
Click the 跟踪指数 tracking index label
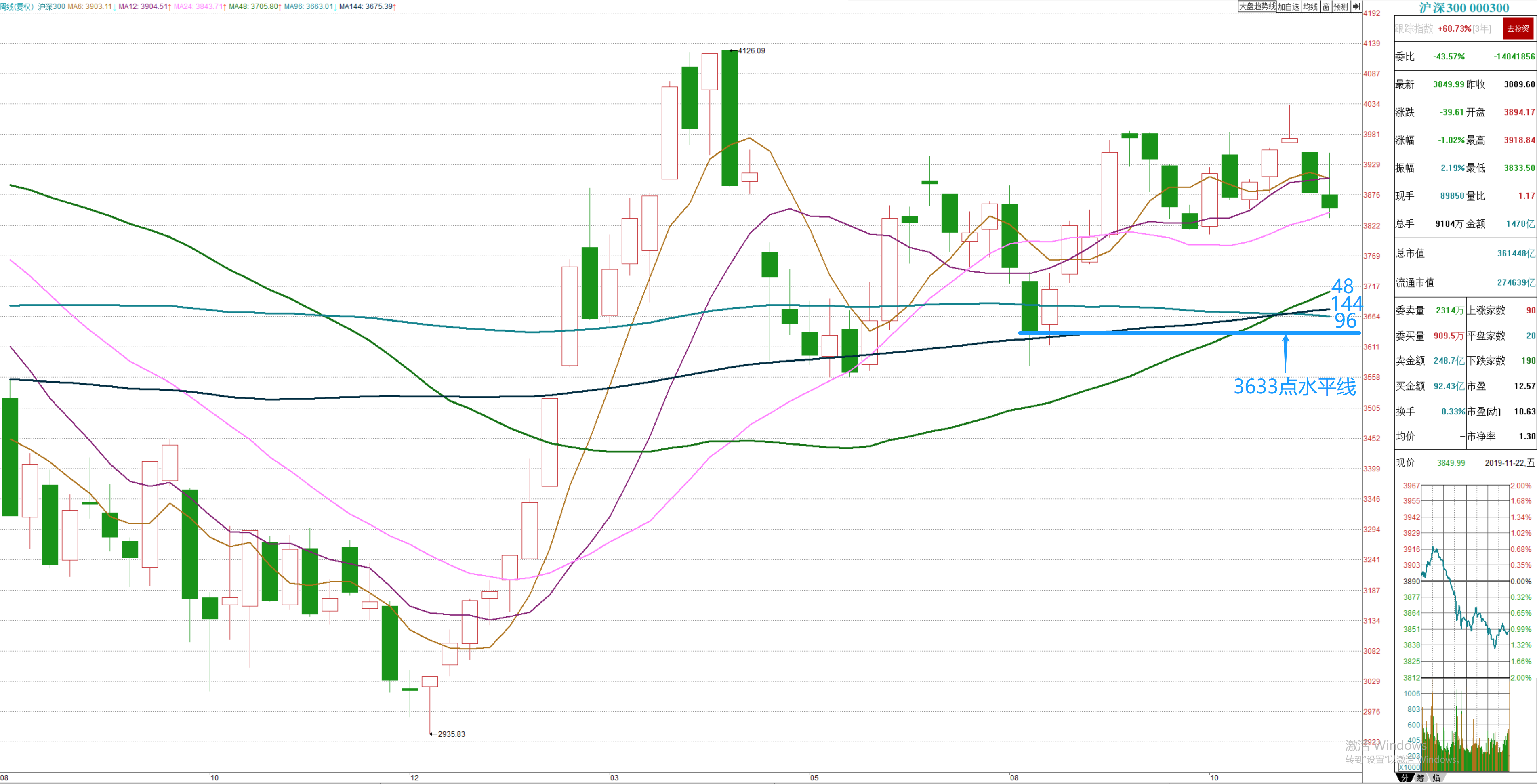pos(1413,29)
